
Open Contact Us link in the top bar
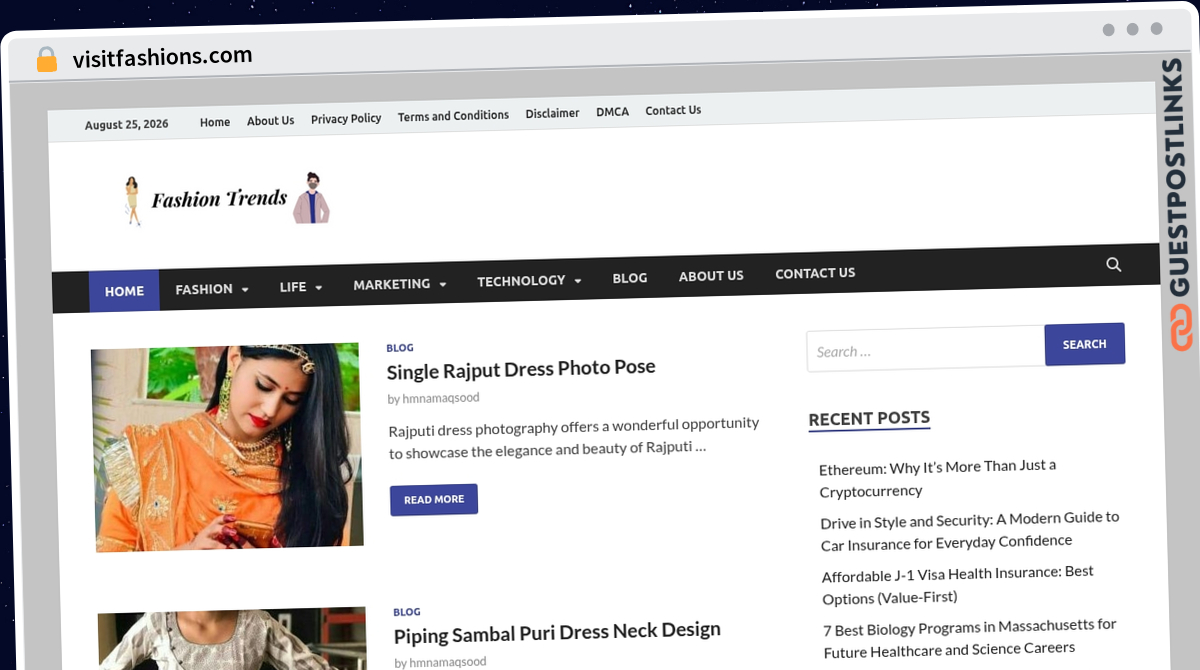click(x=673, y=110)
